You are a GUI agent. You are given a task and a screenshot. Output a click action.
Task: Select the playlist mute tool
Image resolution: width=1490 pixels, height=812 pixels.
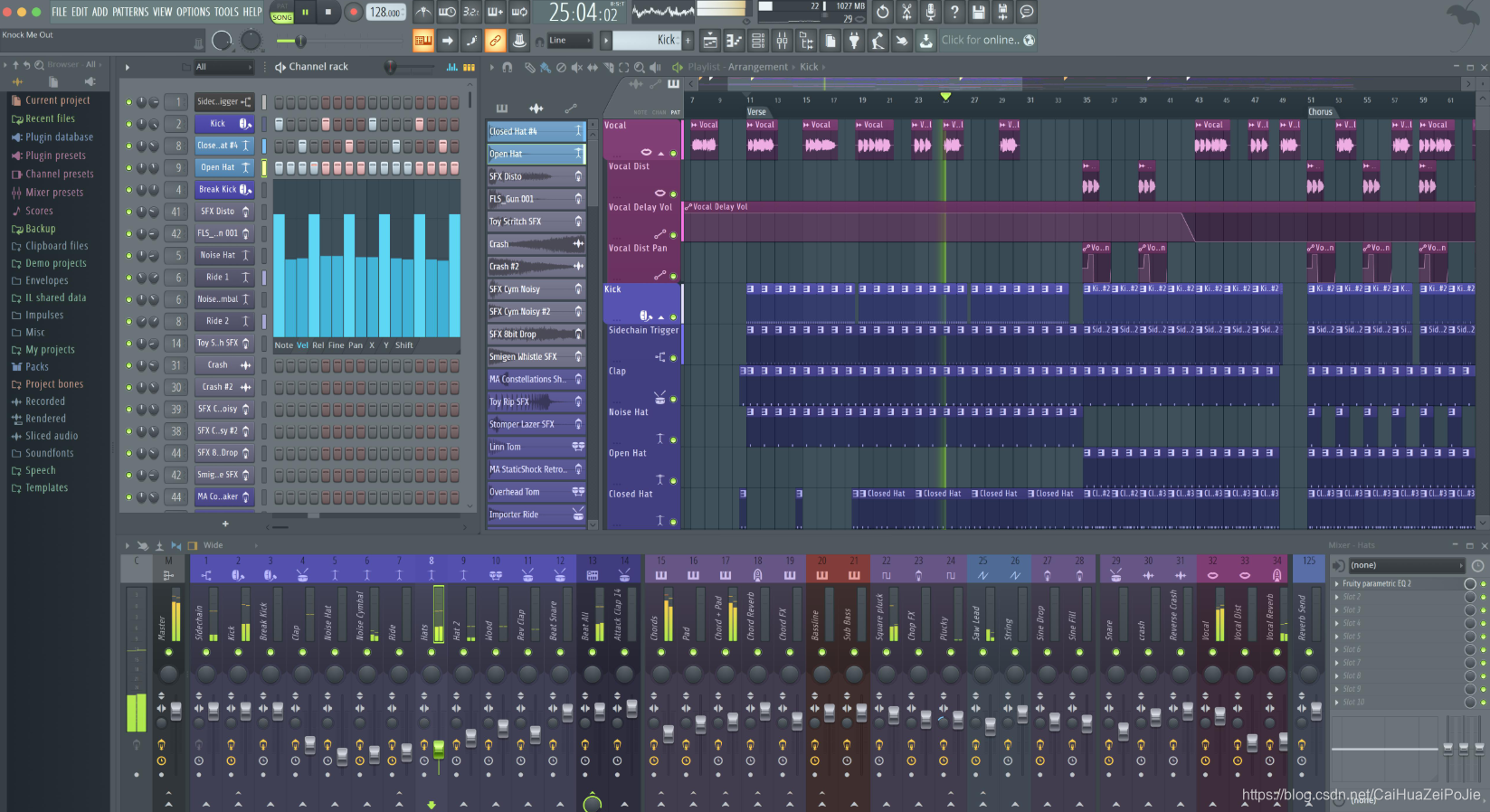pos(576,67)
